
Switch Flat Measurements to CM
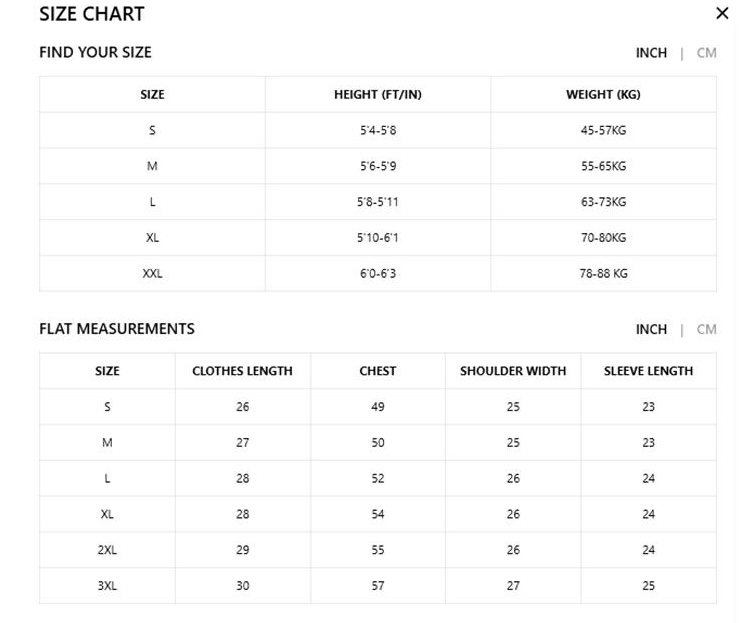(706, 329)
